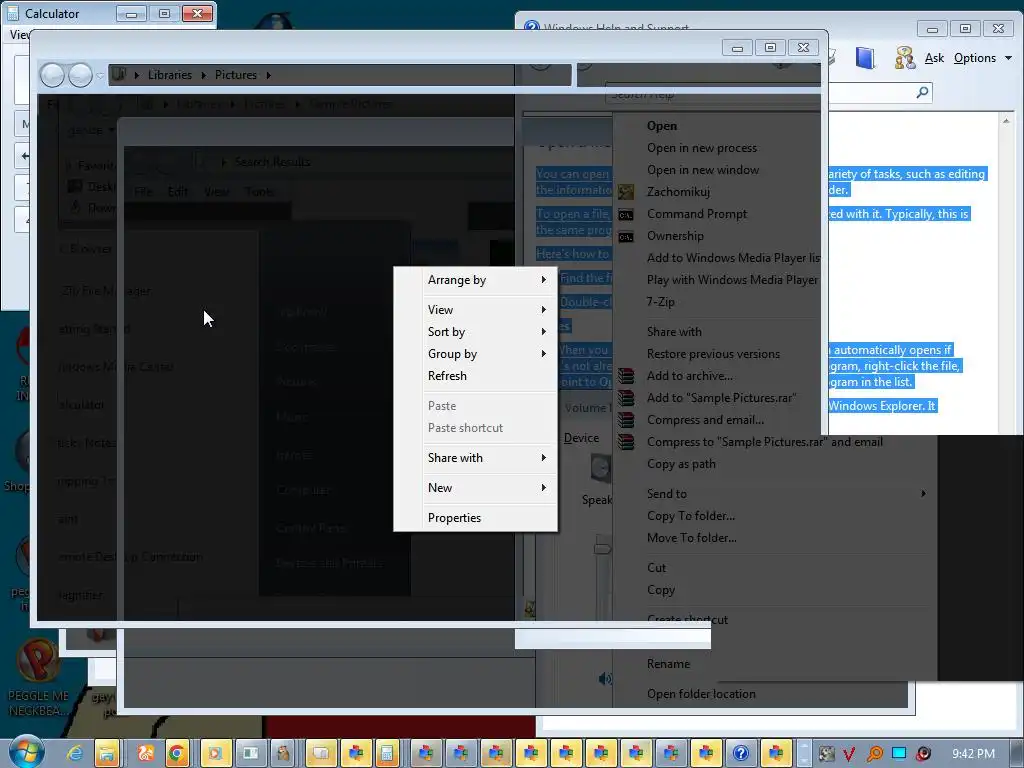The width and height of the screenshot is (1024, 768).
Task: Click the Device label in Volume Mixer
Action: (581, 438)
